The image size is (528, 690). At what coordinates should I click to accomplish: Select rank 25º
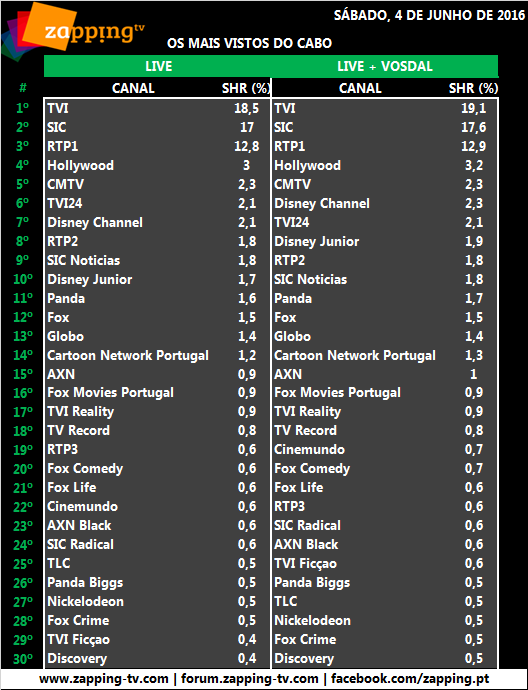23,564
